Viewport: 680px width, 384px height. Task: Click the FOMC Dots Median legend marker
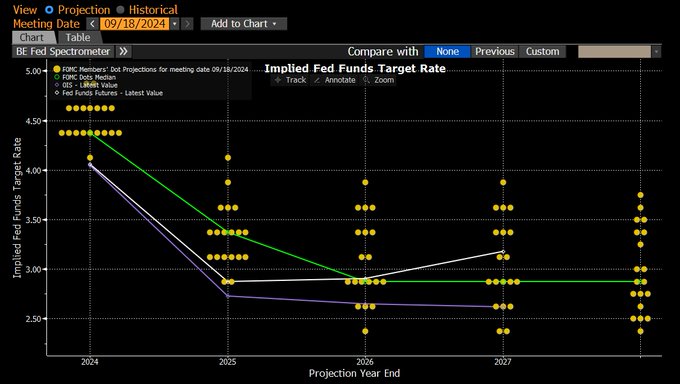point(57,77)
